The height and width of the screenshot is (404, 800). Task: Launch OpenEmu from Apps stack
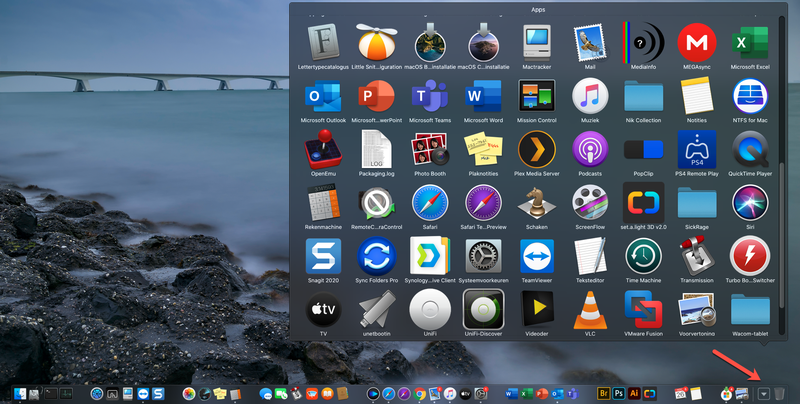323,150
